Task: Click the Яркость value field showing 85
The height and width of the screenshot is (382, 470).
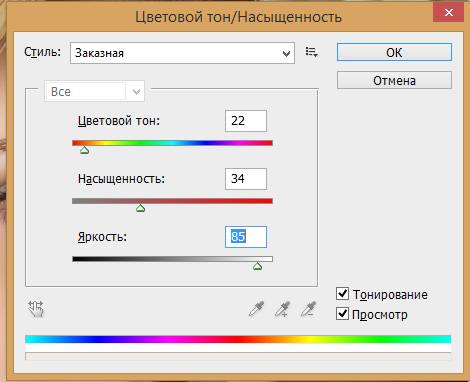Action: tap(246, 237)
